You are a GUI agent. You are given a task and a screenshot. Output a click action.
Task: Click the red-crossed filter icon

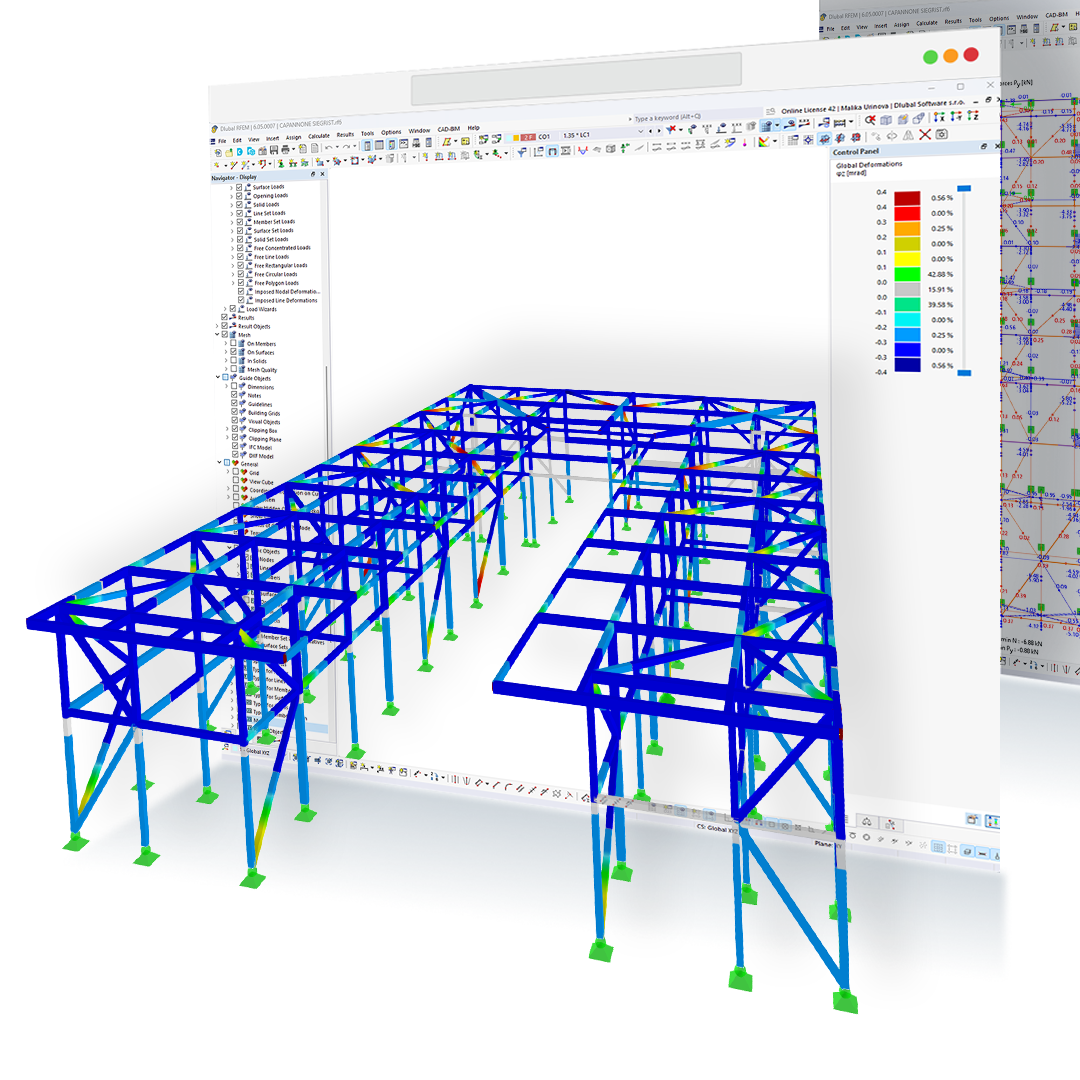point(671,129)
